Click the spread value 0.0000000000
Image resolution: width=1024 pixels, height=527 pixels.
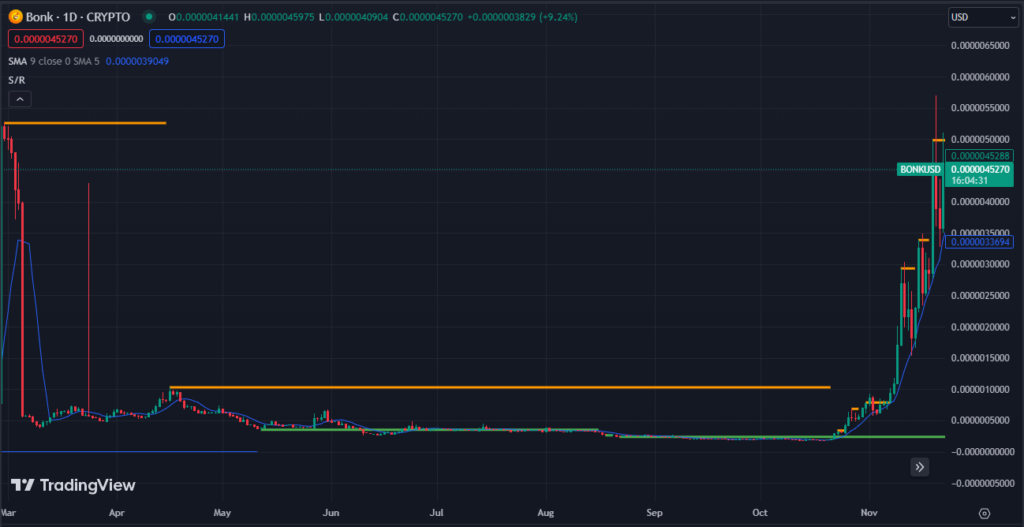pos(116,39)
